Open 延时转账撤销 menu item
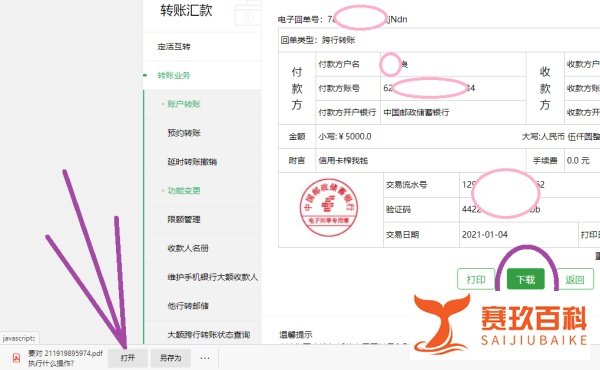 click(x=192, y=162)
